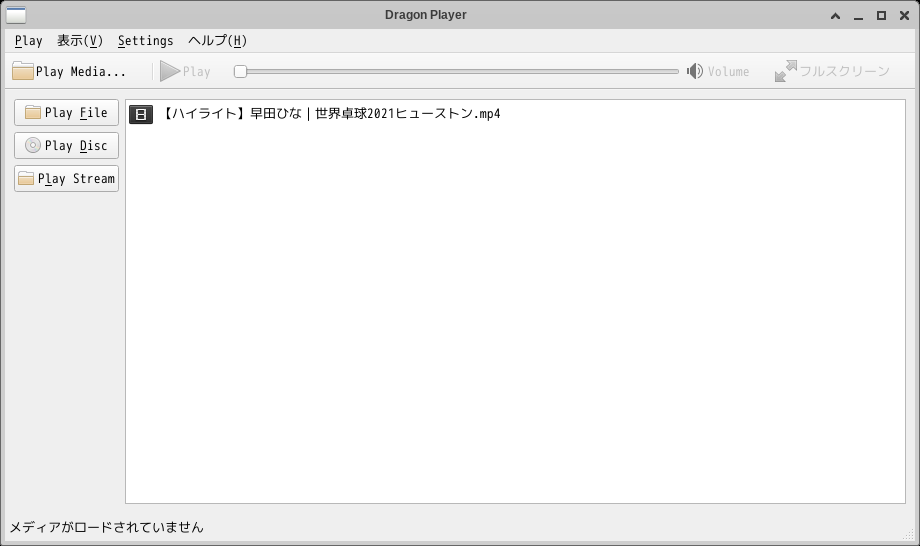Screen dimensions: 920x546
Task: Maximize the Dragon Player window
Action: (x=881, y=16)
